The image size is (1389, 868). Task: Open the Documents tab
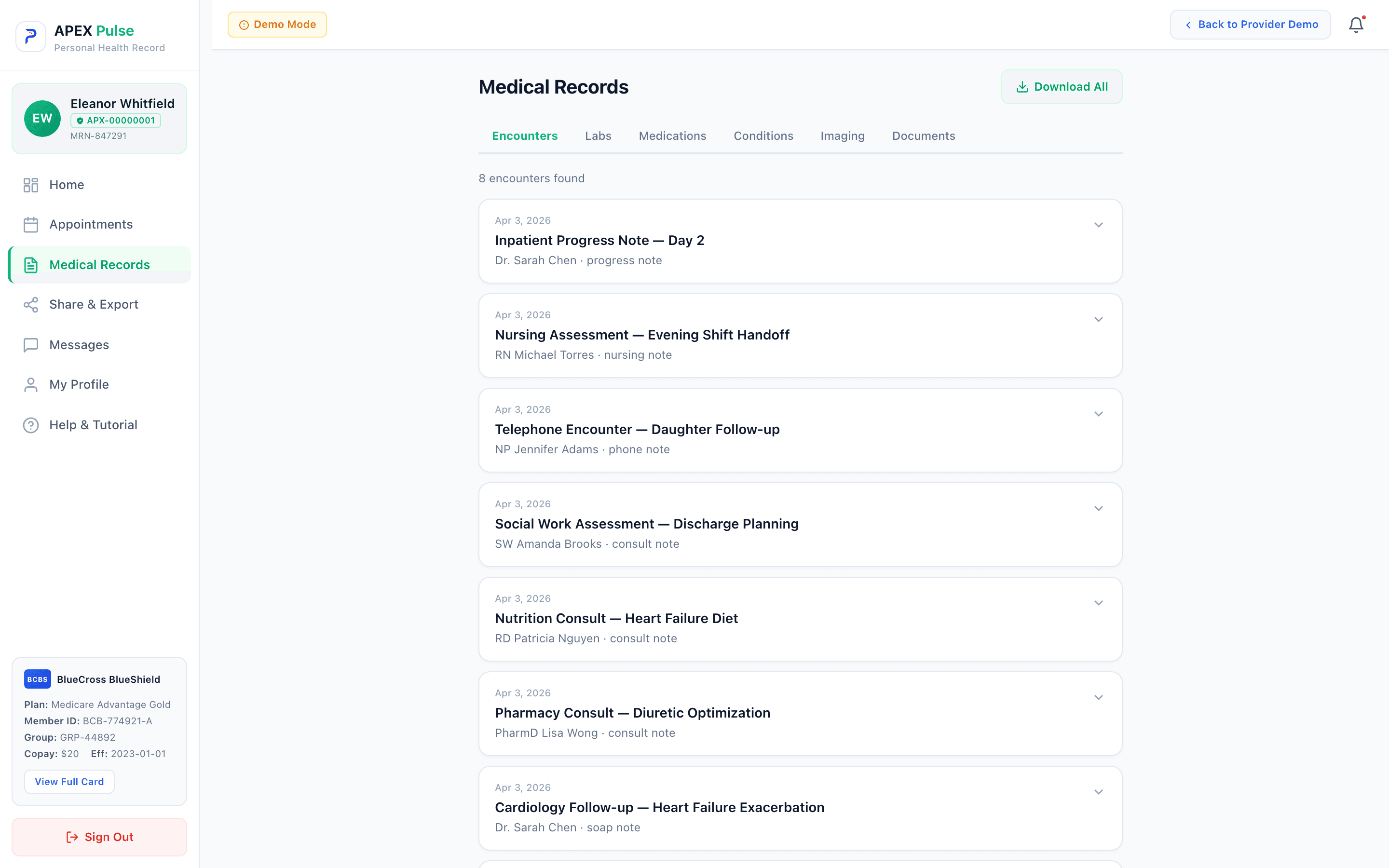point(924,136)
